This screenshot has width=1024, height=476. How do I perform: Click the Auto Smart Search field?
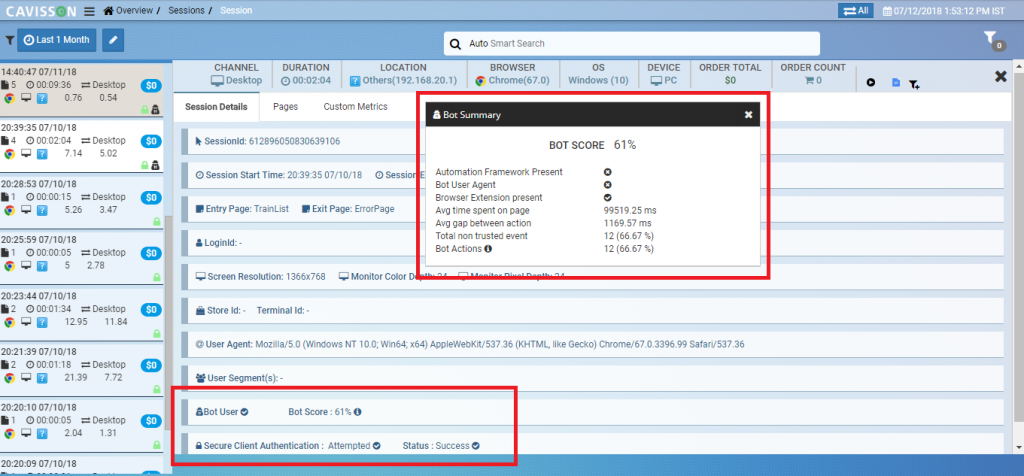click(x=631, y=44)
